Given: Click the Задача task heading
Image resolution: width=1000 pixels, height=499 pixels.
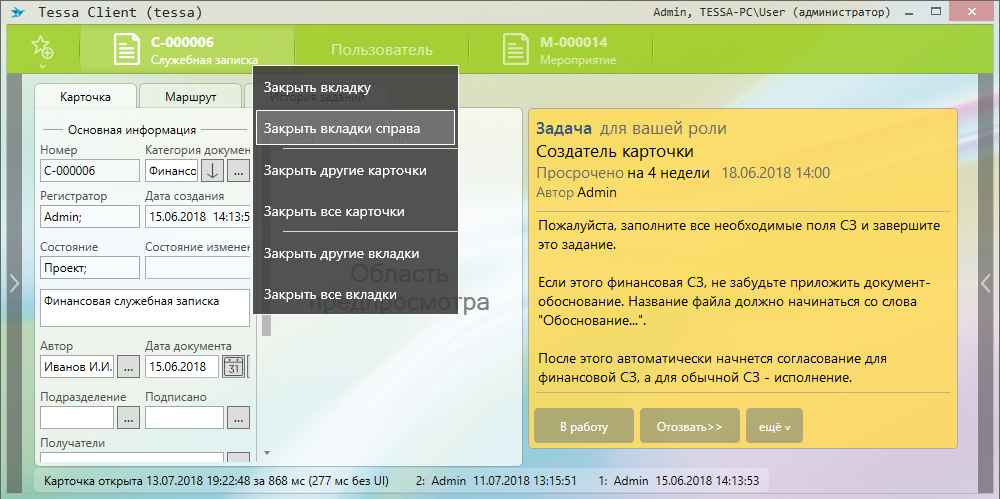Looking at the screenshot, I should click(564, 128).
